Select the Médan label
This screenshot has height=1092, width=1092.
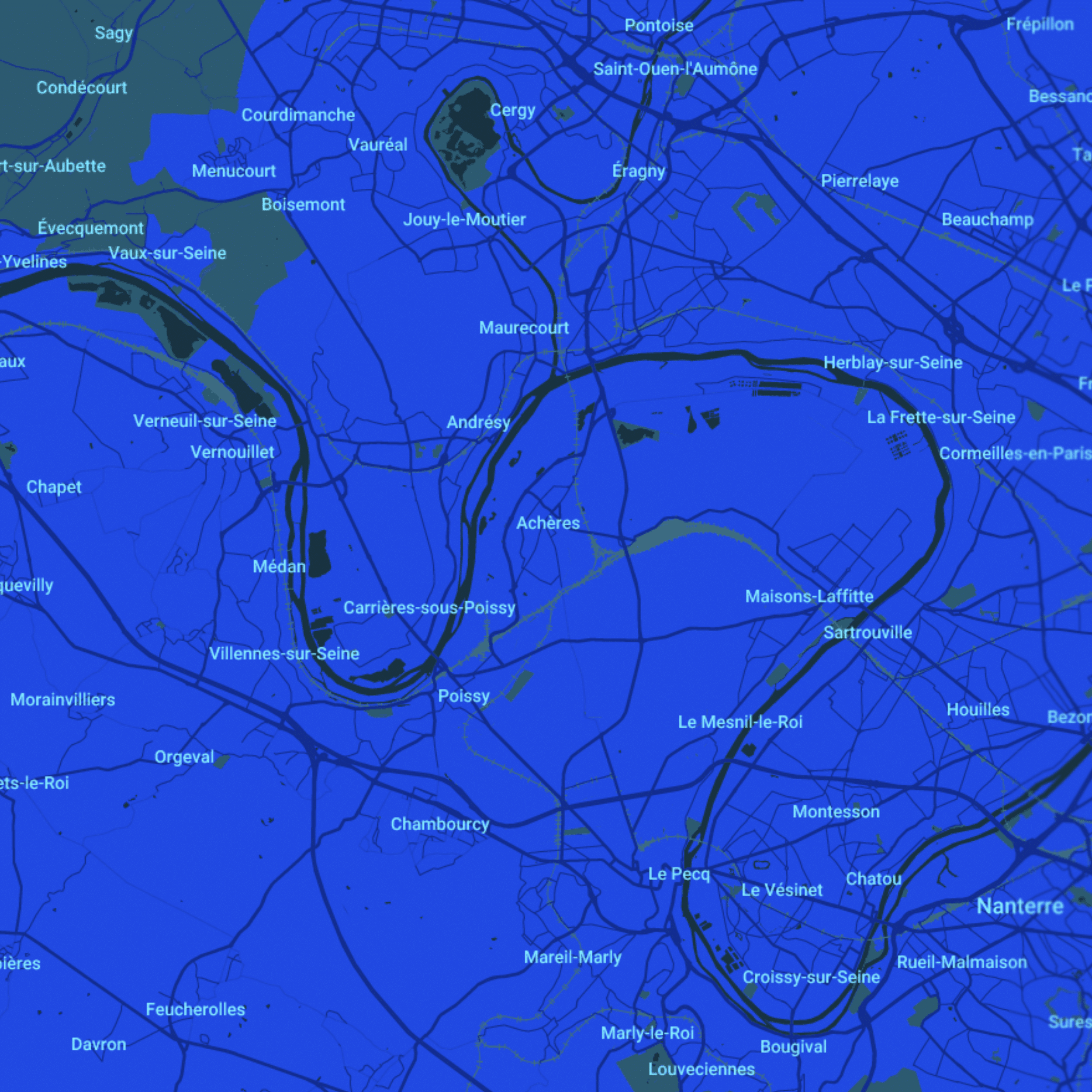pyautogui.click(x=279, y=567)
